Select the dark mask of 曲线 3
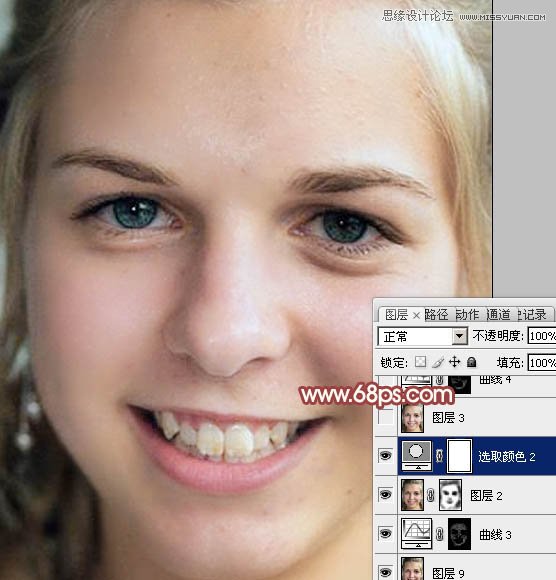This screenshot has width=556, height=580. tap(459, 533)
